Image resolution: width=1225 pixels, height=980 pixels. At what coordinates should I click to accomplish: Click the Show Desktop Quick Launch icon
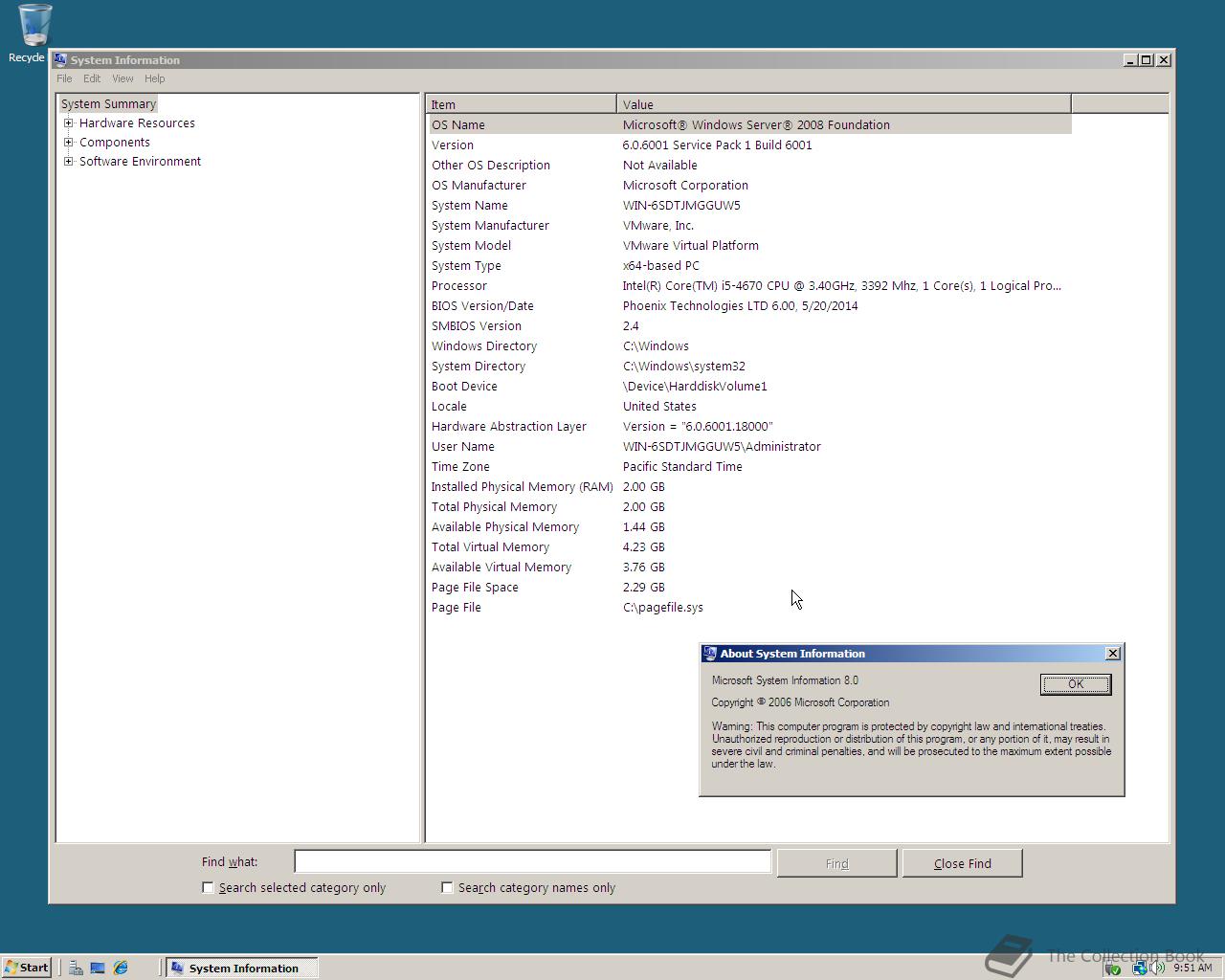[x=98, y=968]
